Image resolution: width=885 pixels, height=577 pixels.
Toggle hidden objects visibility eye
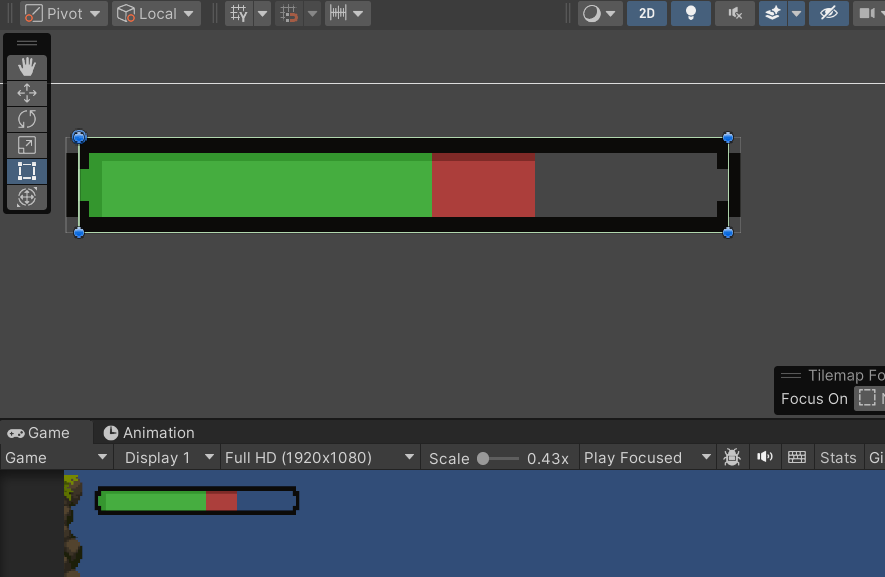pos(829,14)
